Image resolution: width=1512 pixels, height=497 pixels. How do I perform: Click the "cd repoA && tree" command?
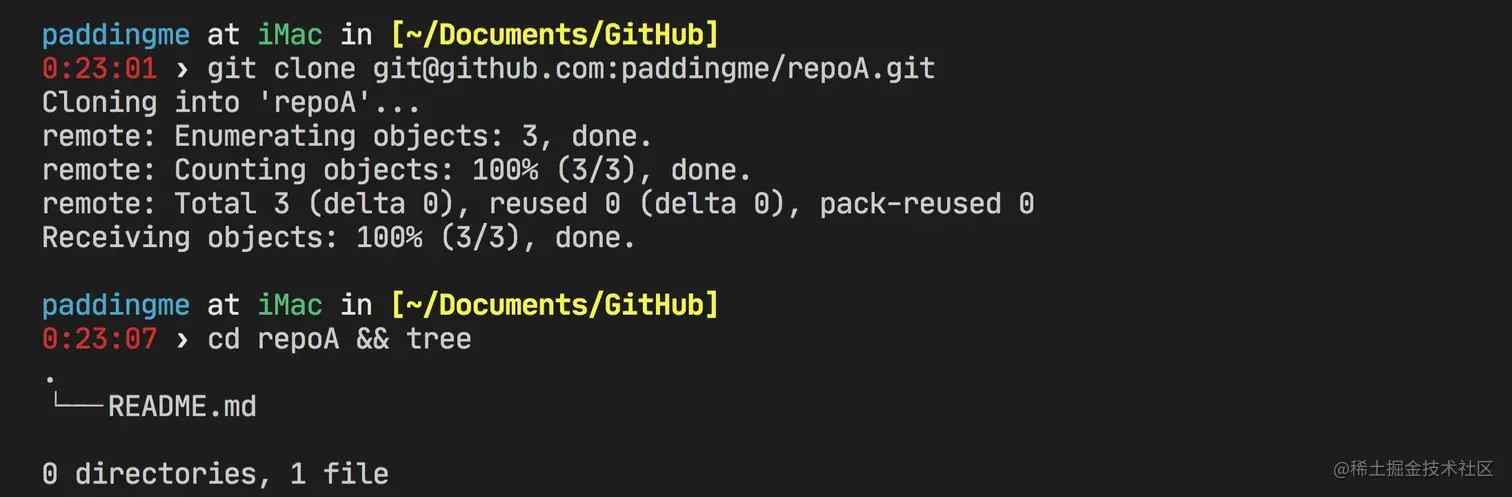338,338
